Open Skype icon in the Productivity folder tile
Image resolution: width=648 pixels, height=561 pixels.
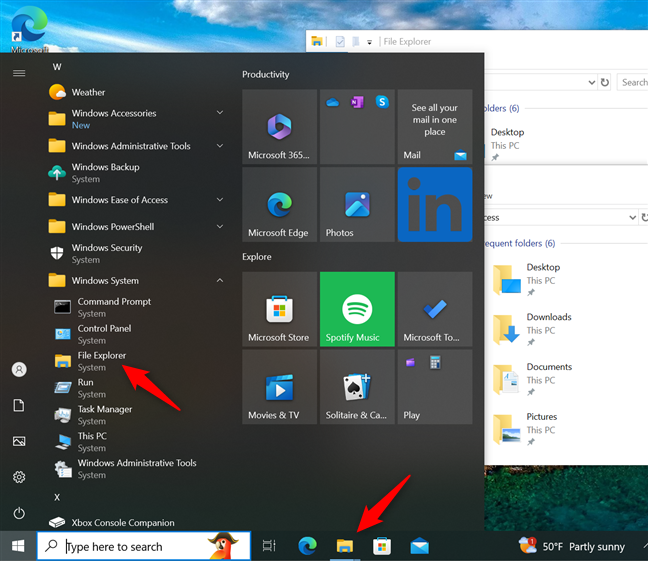382,101
